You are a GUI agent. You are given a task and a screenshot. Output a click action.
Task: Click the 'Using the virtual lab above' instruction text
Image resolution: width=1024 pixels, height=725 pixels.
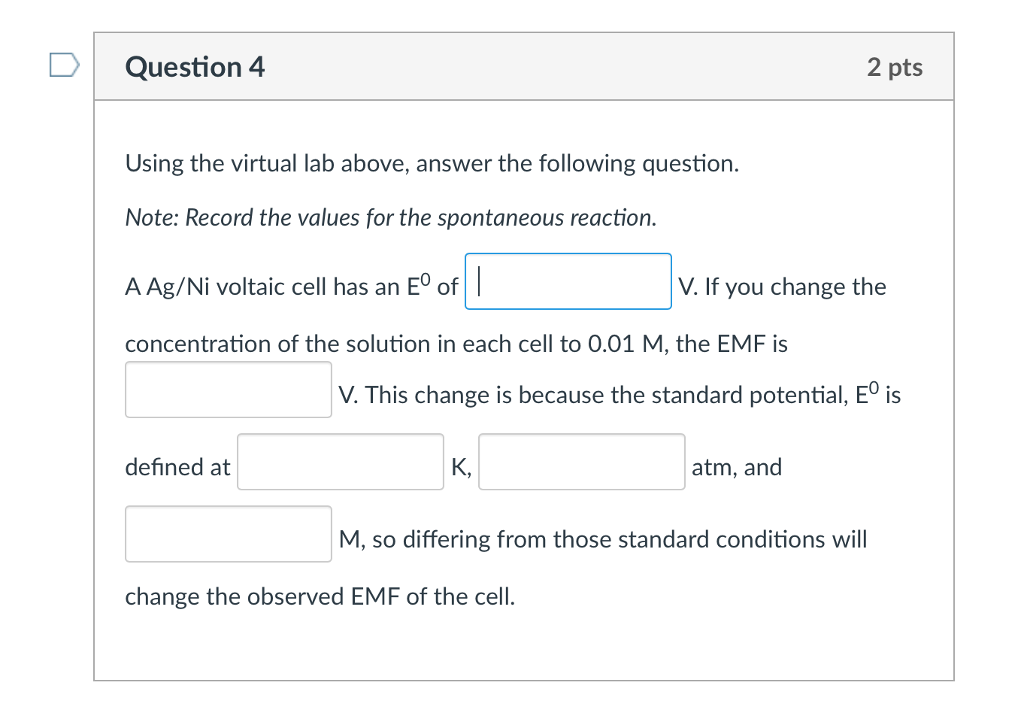click(432, 163)
